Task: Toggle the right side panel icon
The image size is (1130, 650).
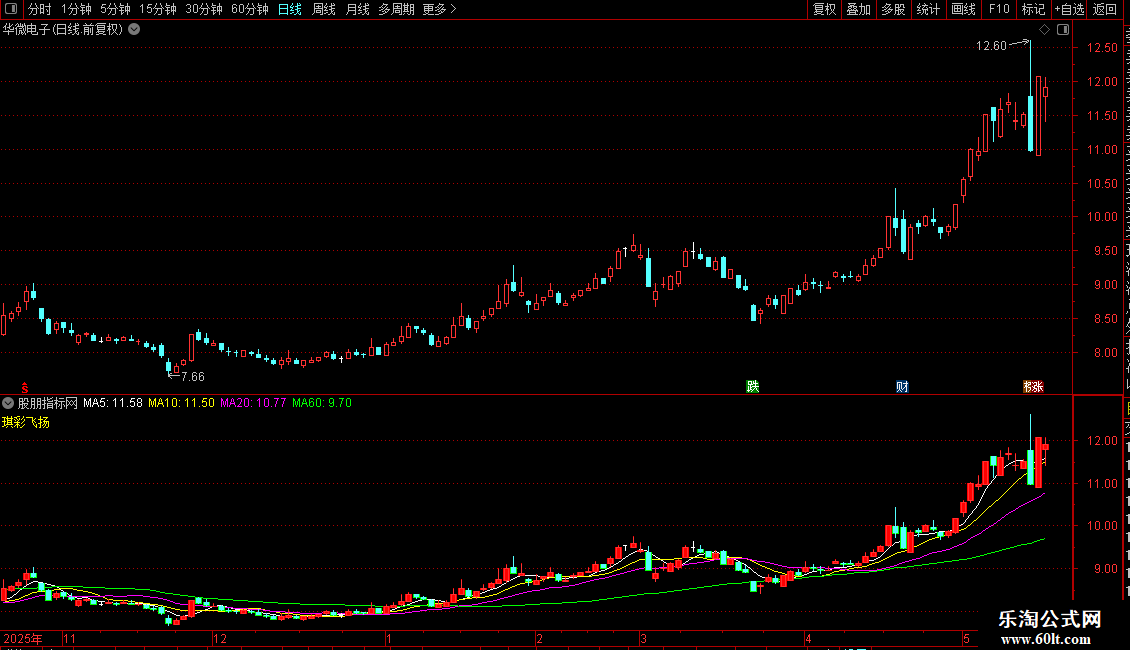Action: click(1063, 30)
